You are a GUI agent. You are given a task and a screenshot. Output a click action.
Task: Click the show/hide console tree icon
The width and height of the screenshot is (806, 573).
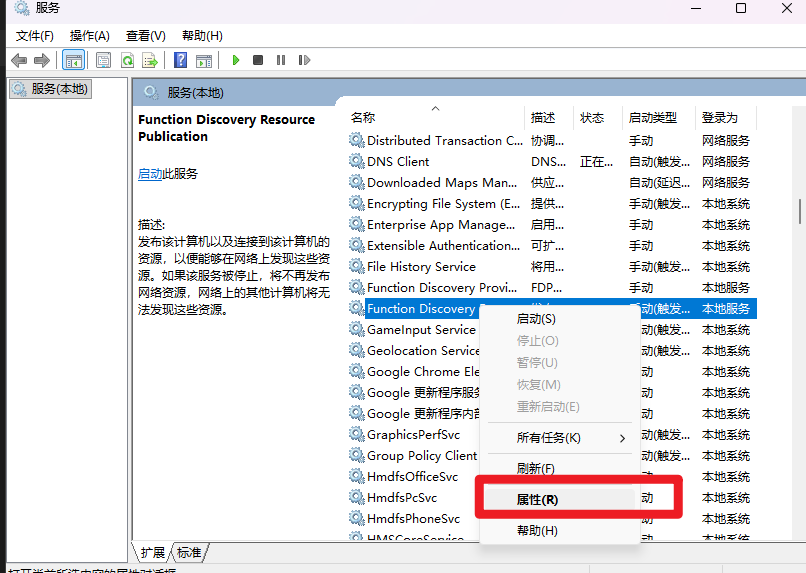[74, 60]
